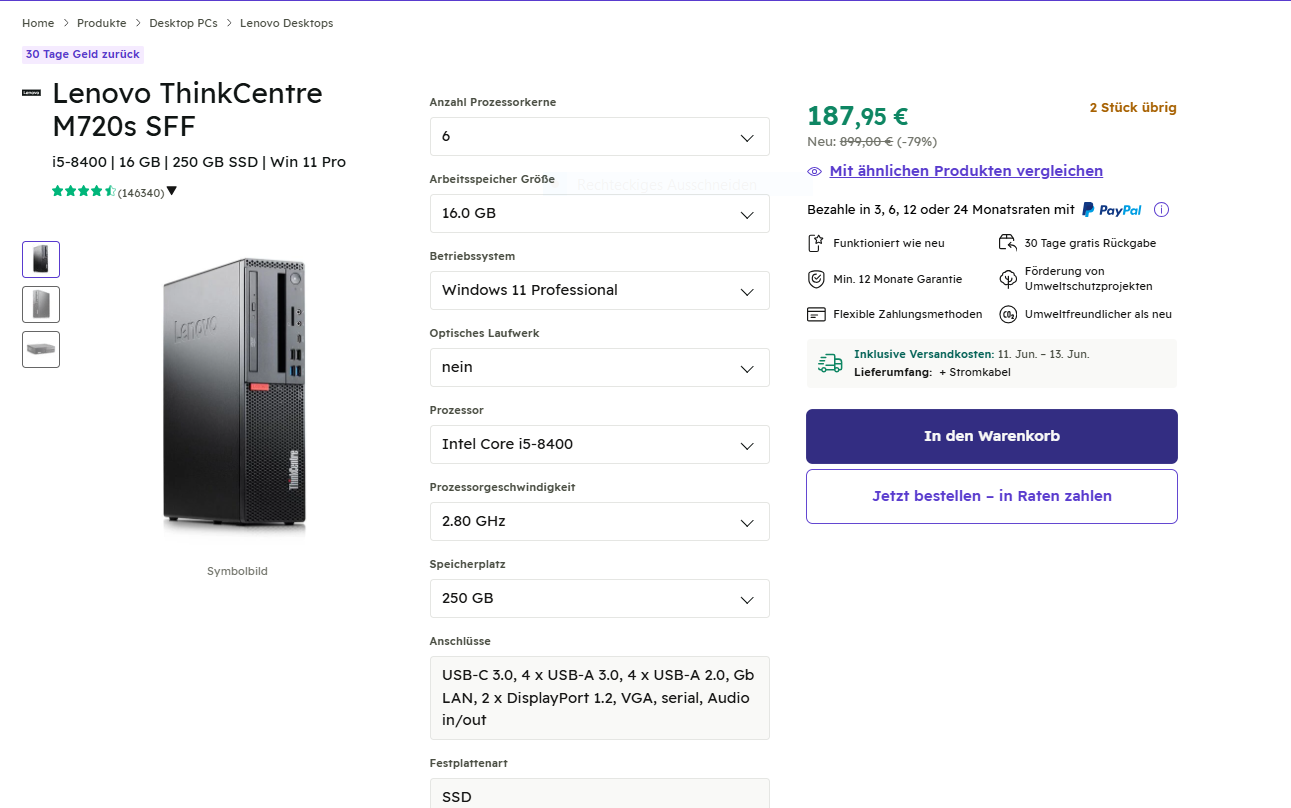Open the Prozessorgeschwindigkeit dropdown
This screenshot has width=1291, height=808.
coord(599,522)
